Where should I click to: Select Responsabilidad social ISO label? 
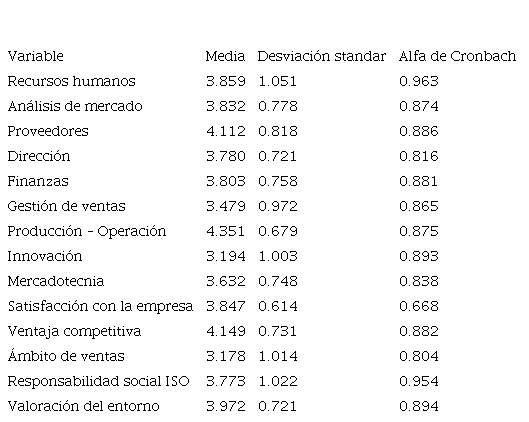99,381
